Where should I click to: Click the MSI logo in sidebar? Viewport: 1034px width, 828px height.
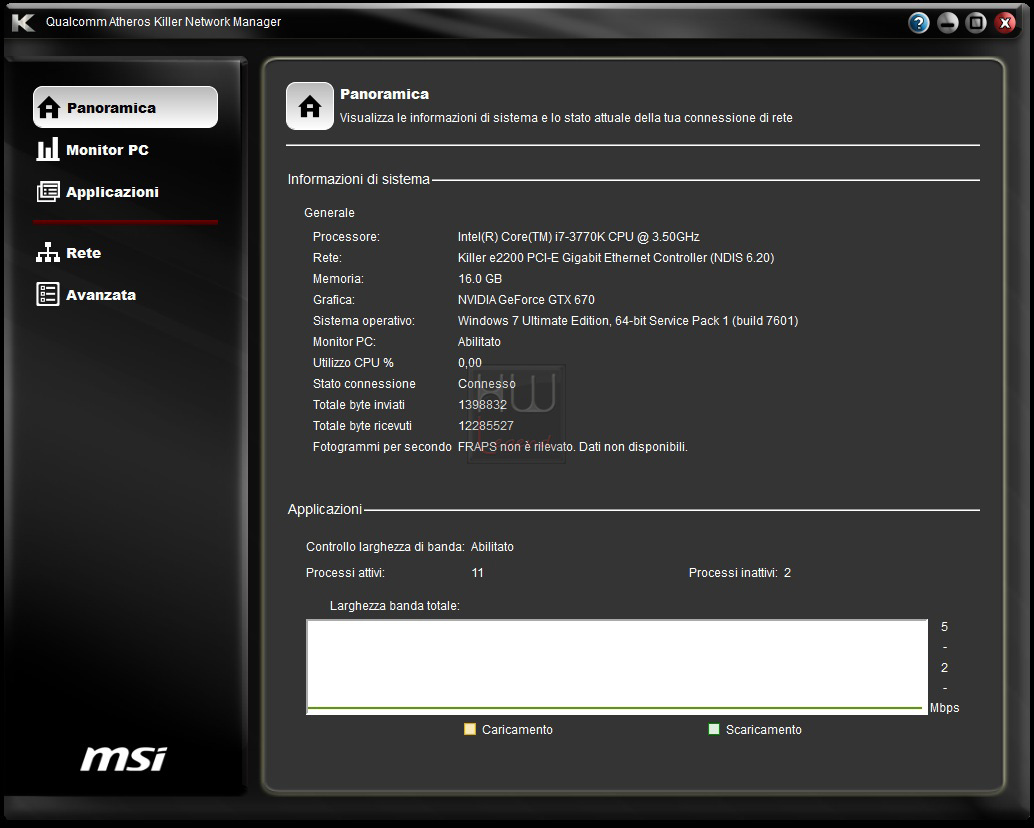(124, 759)
